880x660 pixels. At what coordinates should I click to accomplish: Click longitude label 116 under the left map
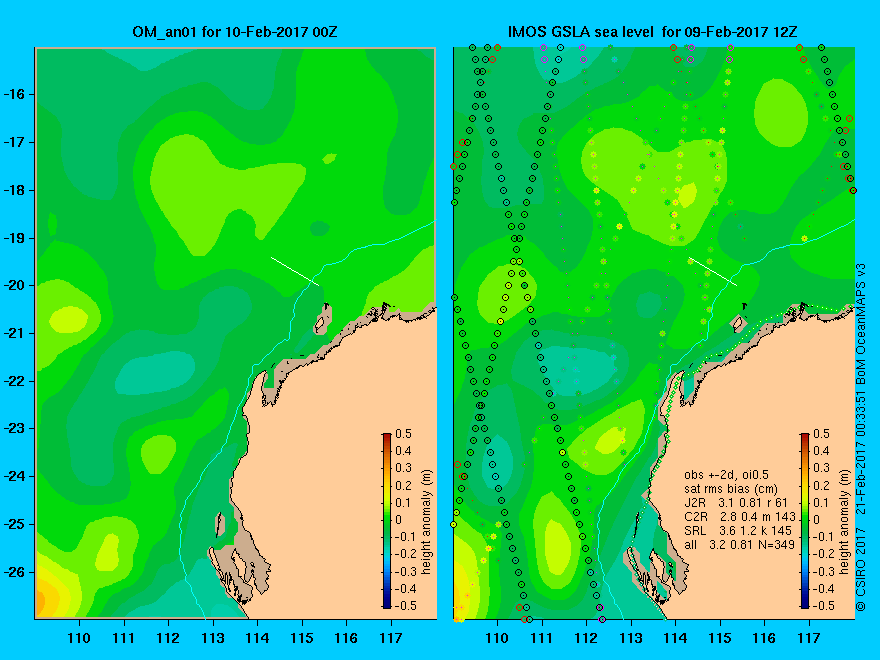(x=346, y=638)
